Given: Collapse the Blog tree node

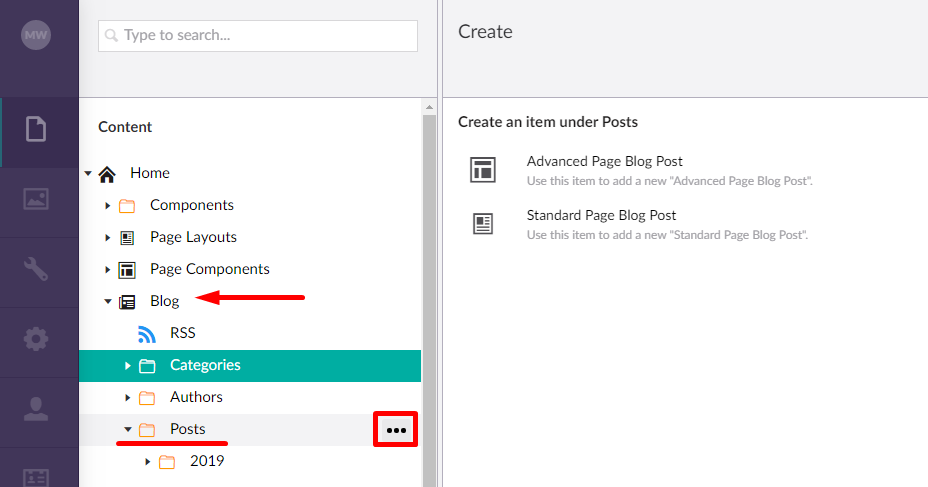Looking at the screenshot, I should [108, 301].
